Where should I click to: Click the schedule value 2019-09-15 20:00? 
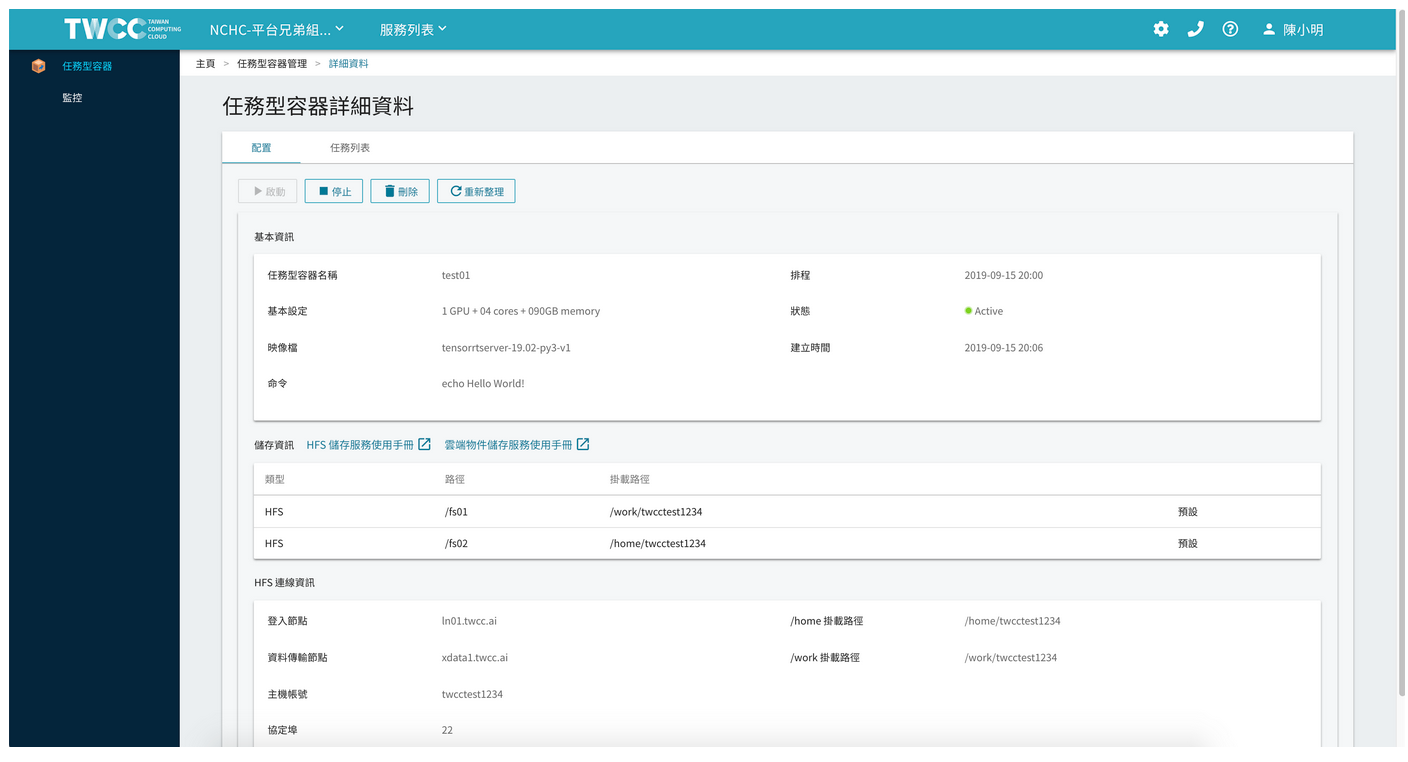click(1004, 275)
